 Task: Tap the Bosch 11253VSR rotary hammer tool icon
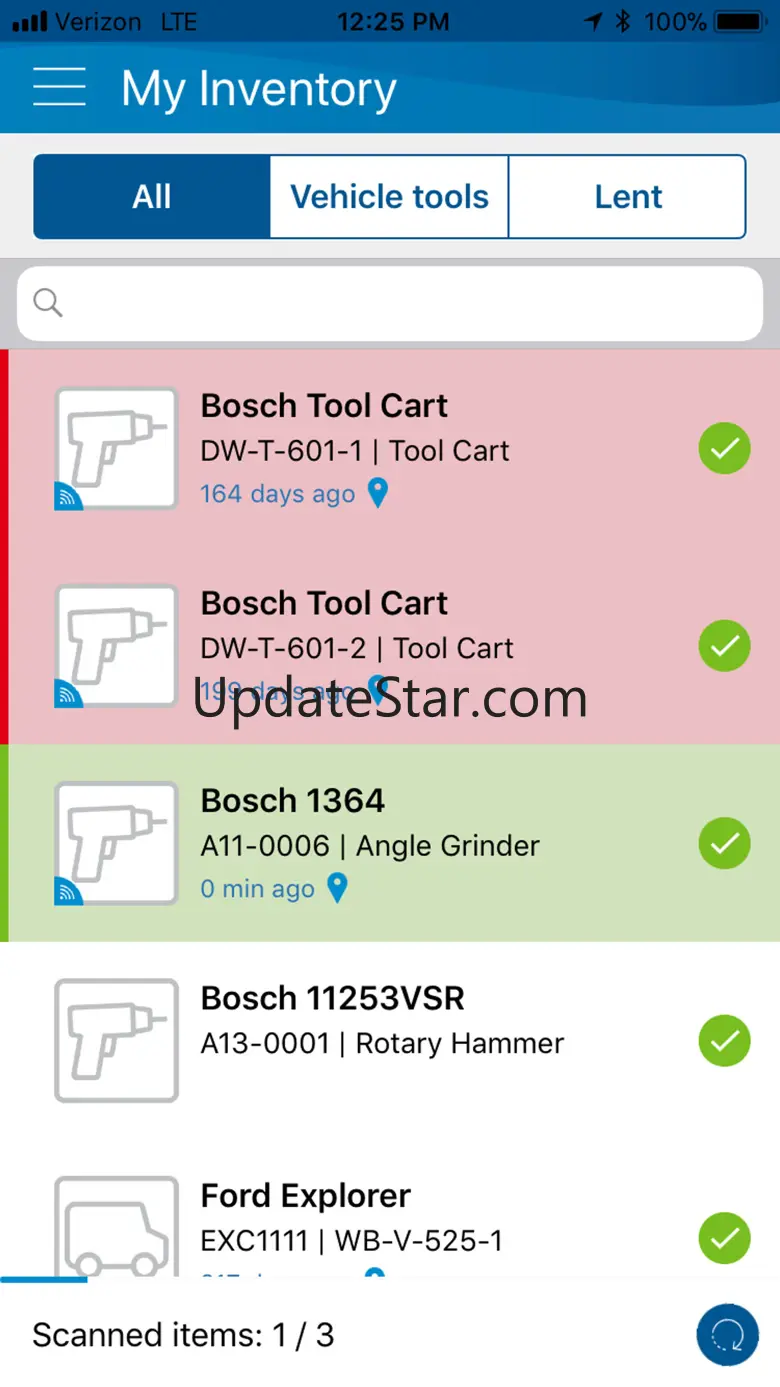[x=116, y=1041]
